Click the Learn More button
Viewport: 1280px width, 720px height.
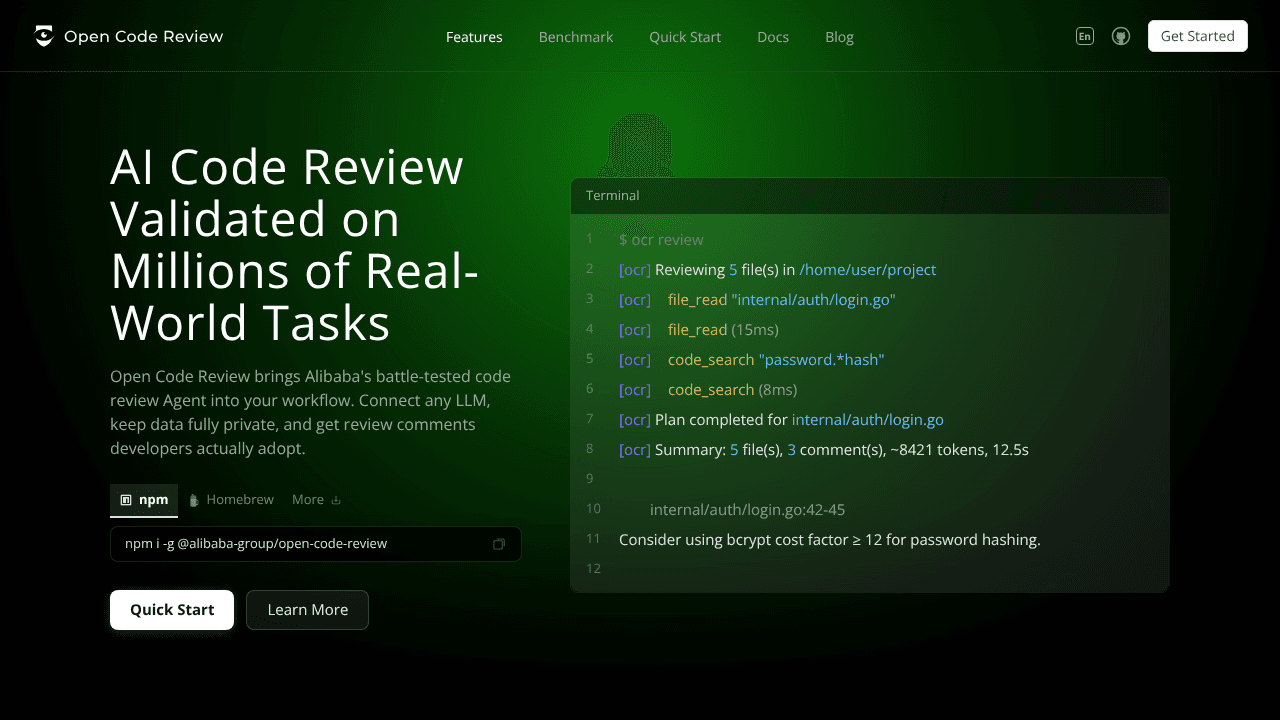(x=308, y=610)
